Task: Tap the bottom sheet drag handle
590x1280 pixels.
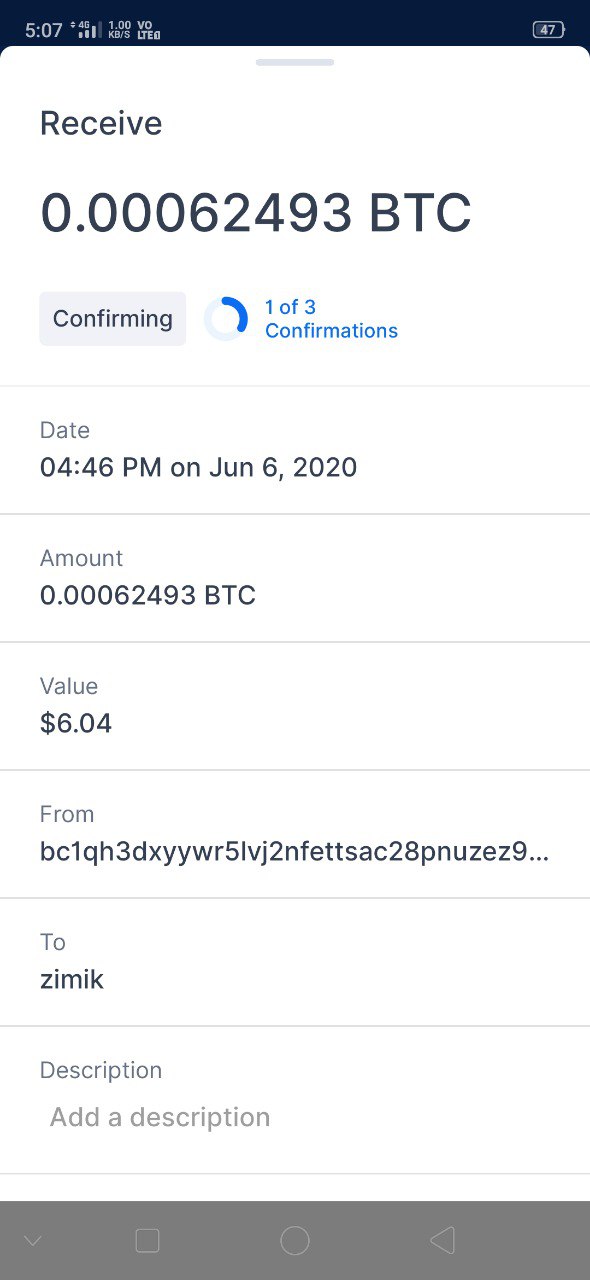Action: coord(295,62)
